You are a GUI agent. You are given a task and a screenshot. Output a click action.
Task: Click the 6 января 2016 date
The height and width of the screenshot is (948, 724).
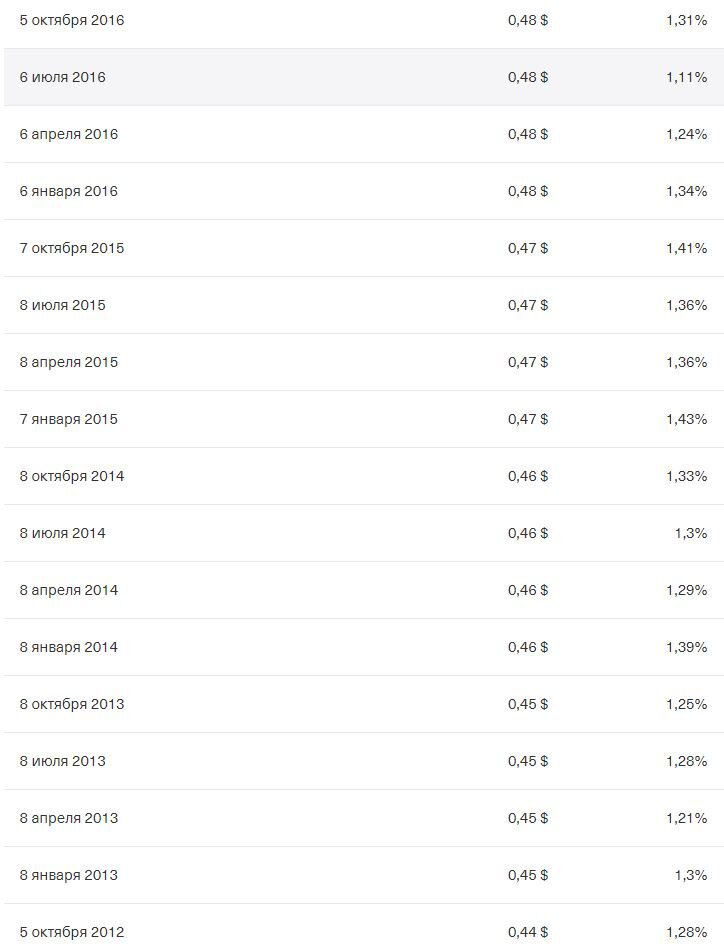tap(68, 191)
